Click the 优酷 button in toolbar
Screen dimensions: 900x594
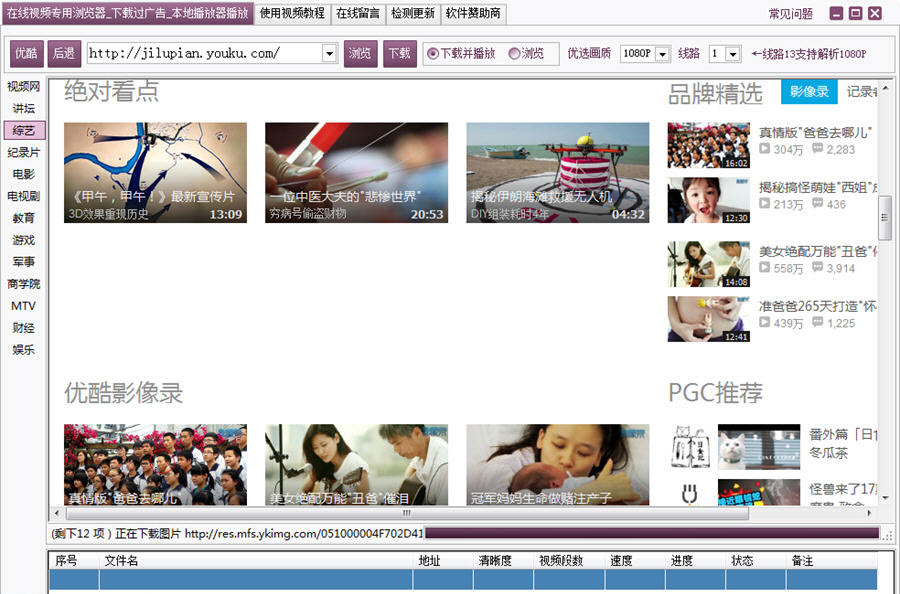[26, 54]
